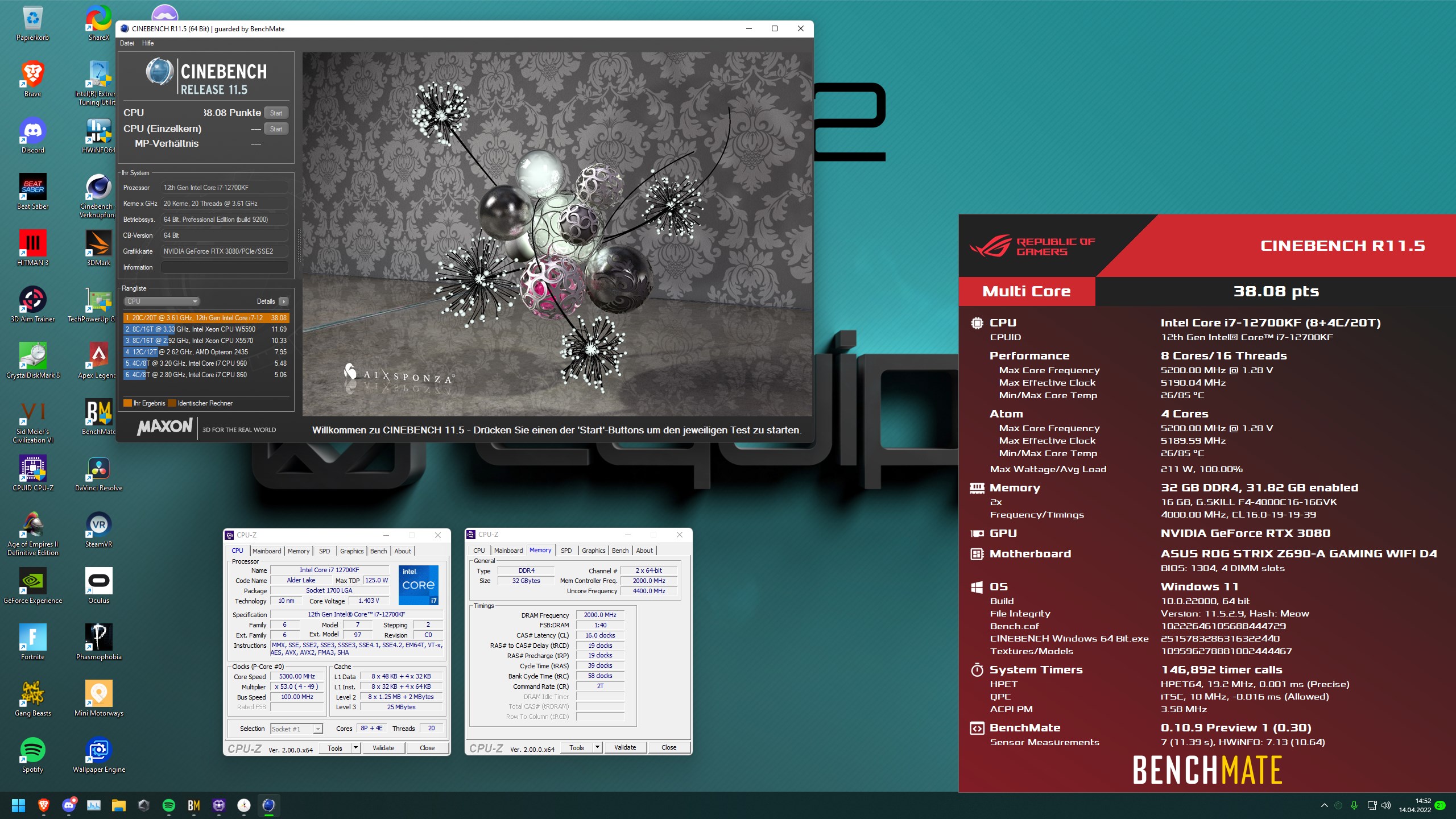1456x819 pixels.
Task: Open Phasmophobia desktop icon
Action: [98, 642]
